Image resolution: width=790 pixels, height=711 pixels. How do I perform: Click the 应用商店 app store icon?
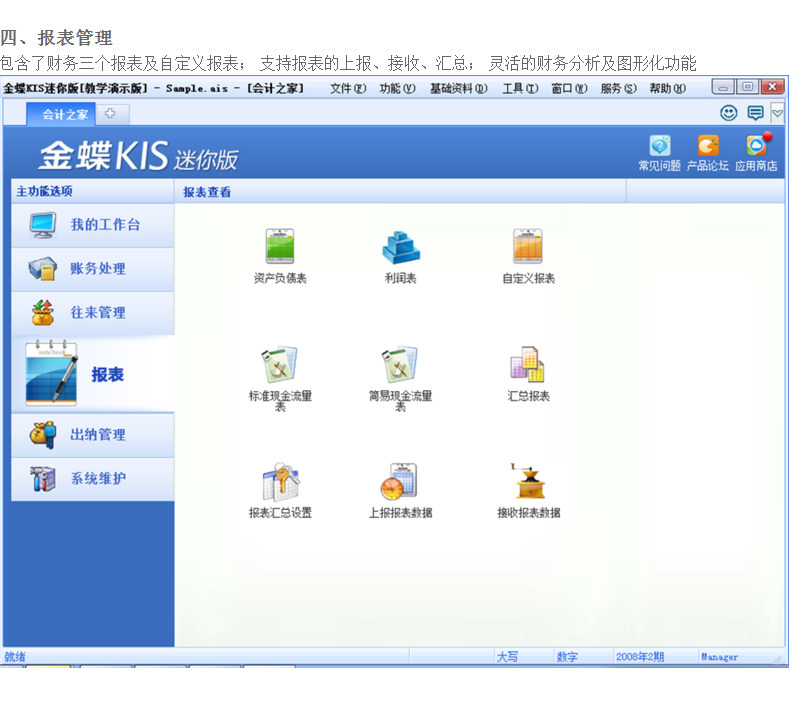757,145
